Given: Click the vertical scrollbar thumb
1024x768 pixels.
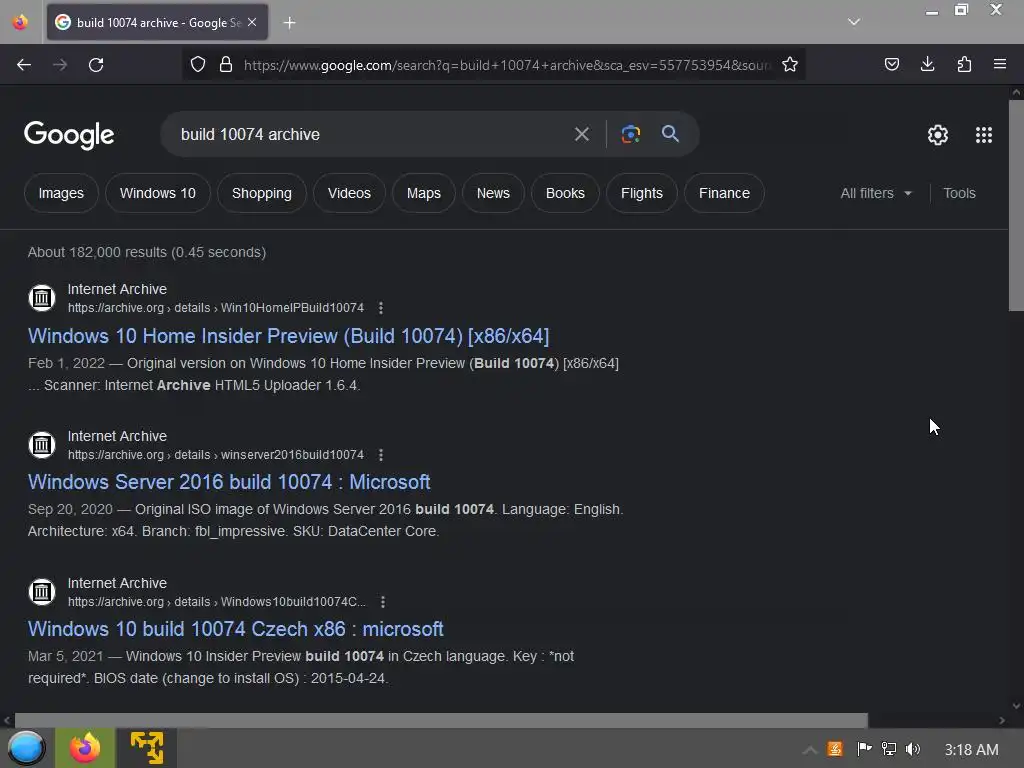Looking at the screenshot, I should [x=1016, y=206].
